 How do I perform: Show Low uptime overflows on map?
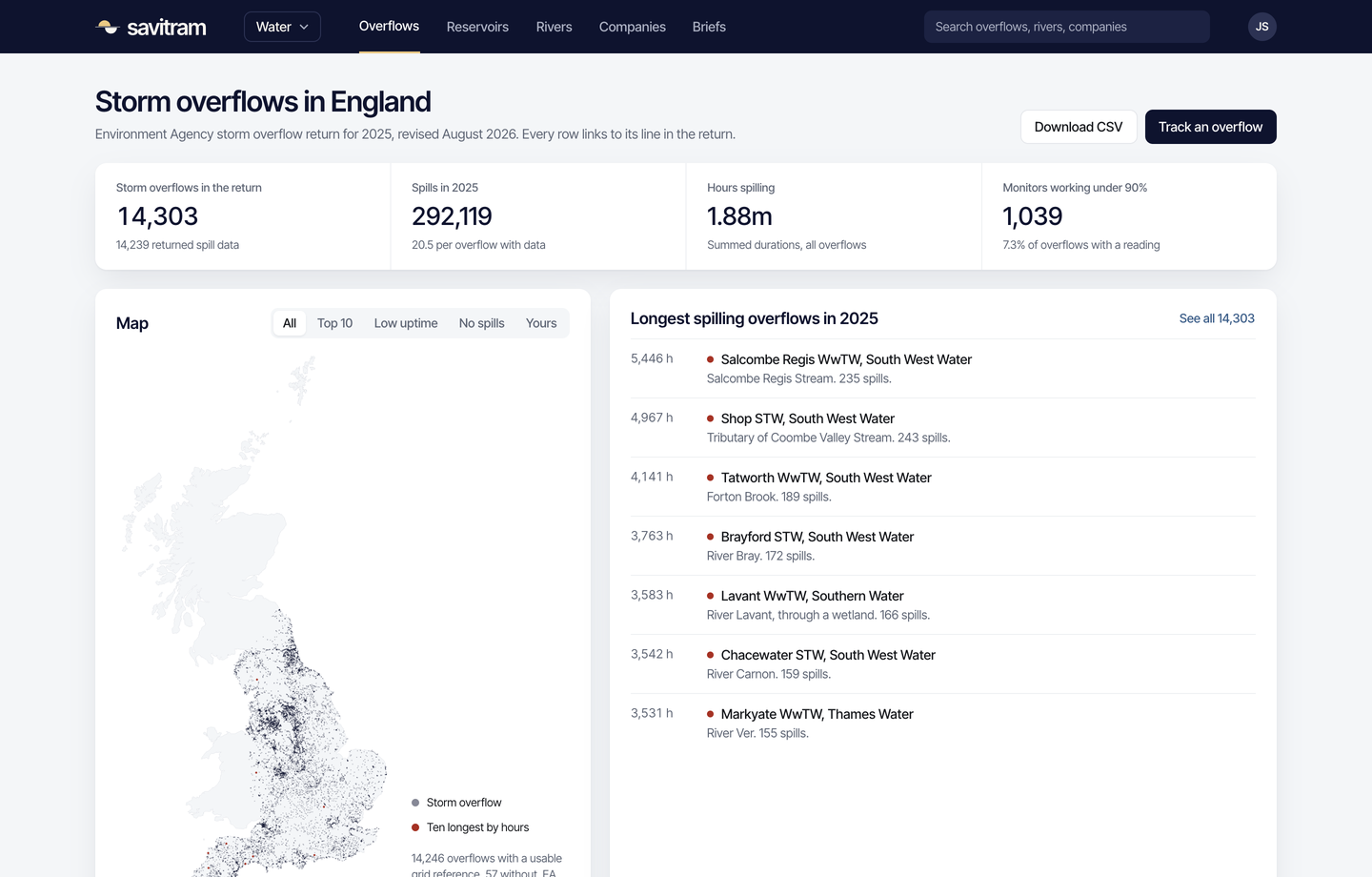point(406,323)
